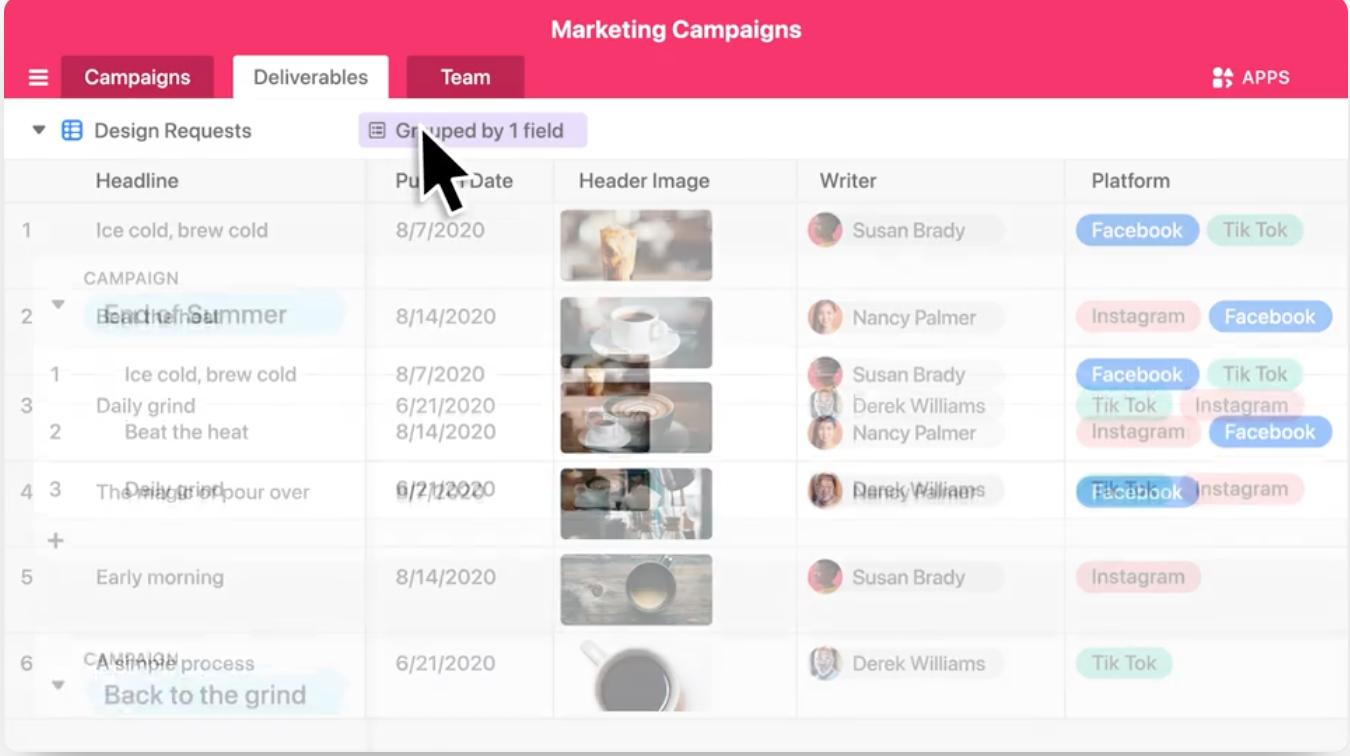Viewport: 1350px width, 756px height.
Task: Open the hamburger menu icon
Action: coord(38,78)
